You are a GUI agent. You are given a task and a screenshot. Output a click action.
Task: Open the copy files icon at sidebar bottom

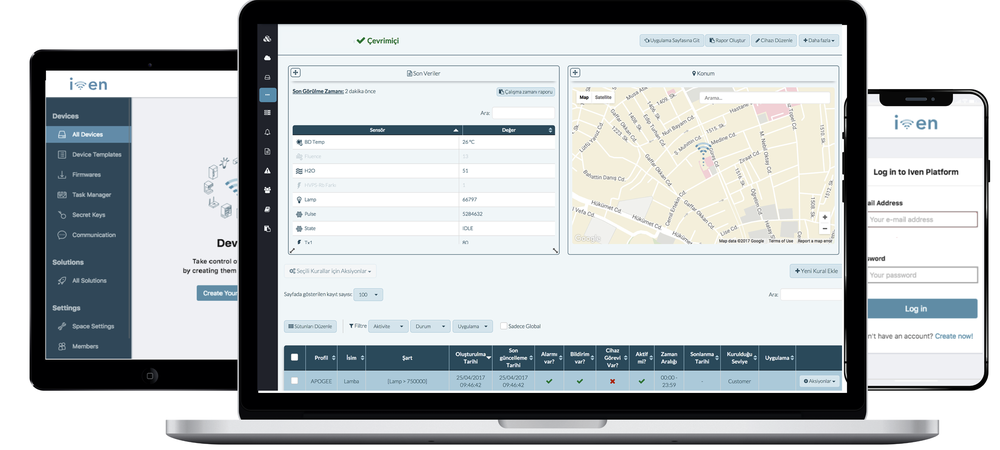[x=267, y=228]
